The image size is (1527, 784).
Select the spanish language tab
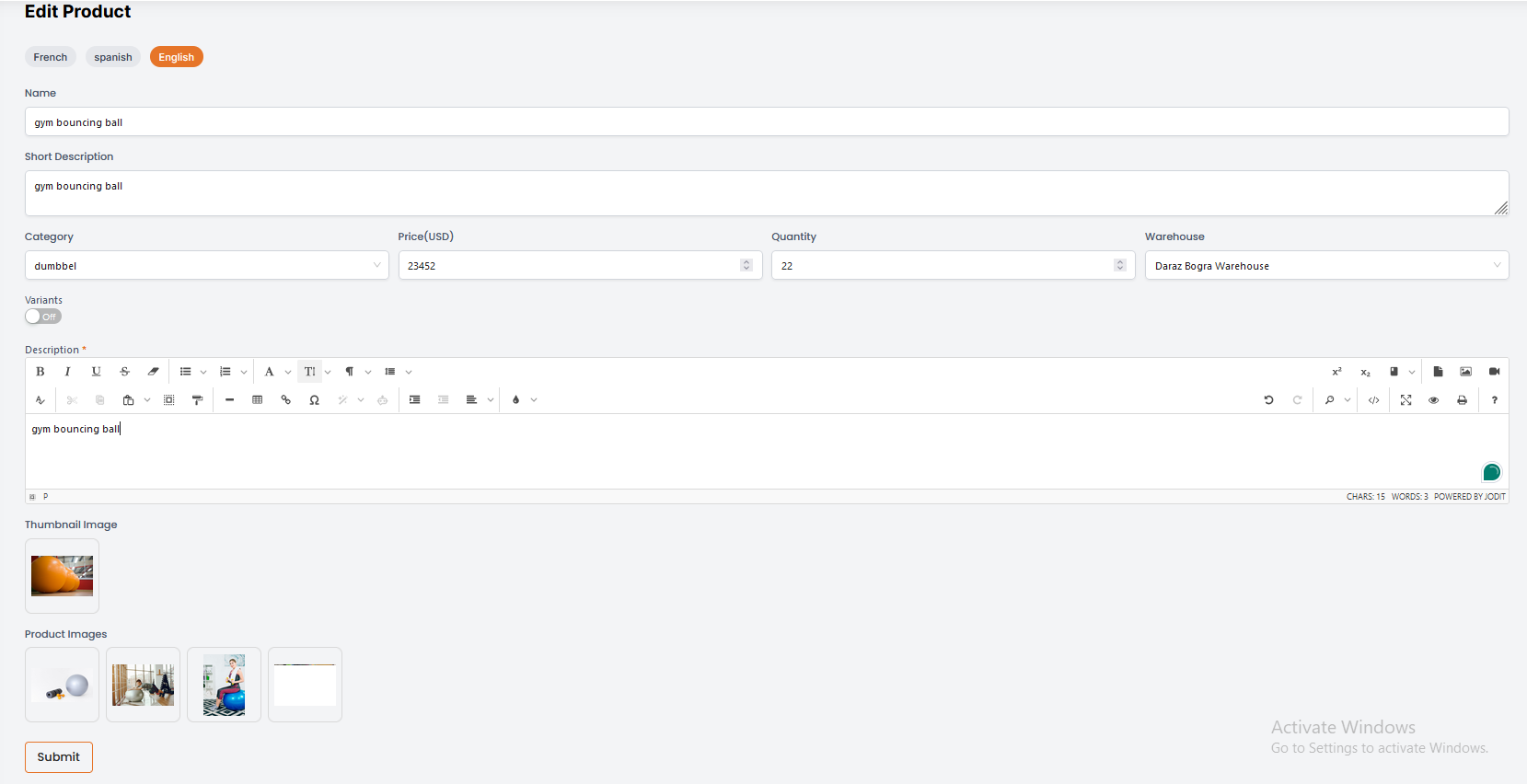click(x=113, y=57)
